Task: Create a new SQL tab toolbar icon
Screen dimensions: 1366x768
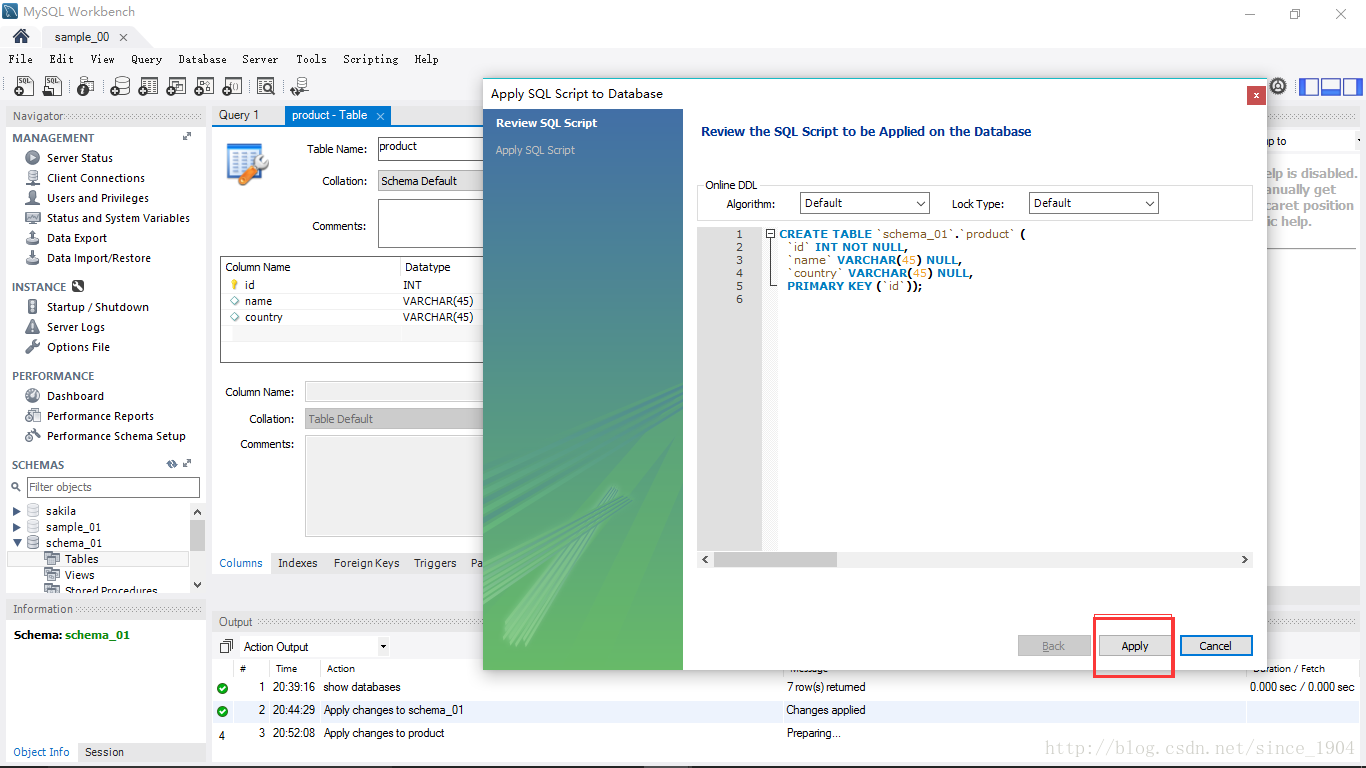Action: point(24,87)
